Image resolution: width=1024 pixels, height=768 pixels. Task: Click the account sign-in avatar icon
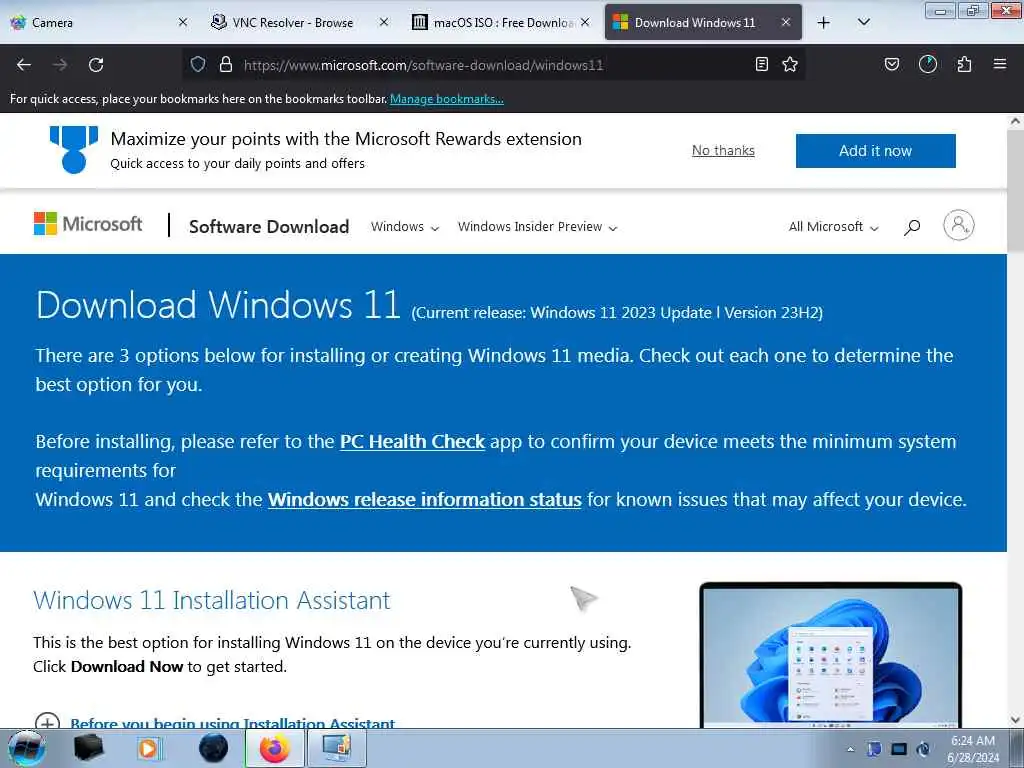(x=959, y=225)
